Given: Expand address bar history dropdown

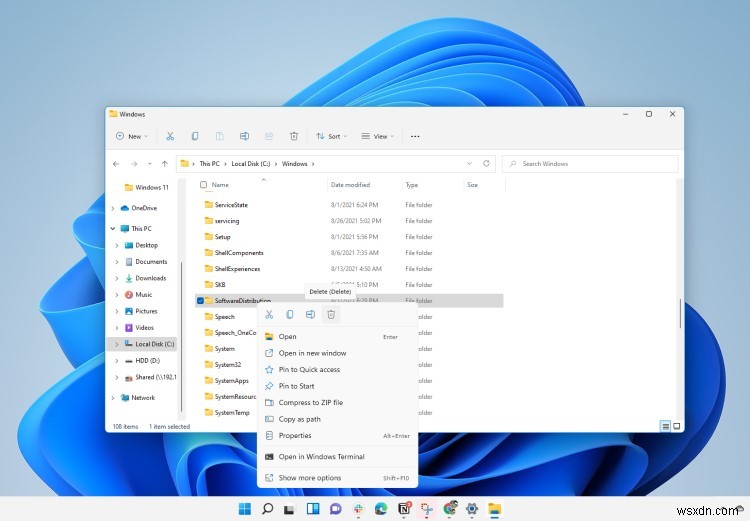Looking at the screenshot, I should pos(469,163).
